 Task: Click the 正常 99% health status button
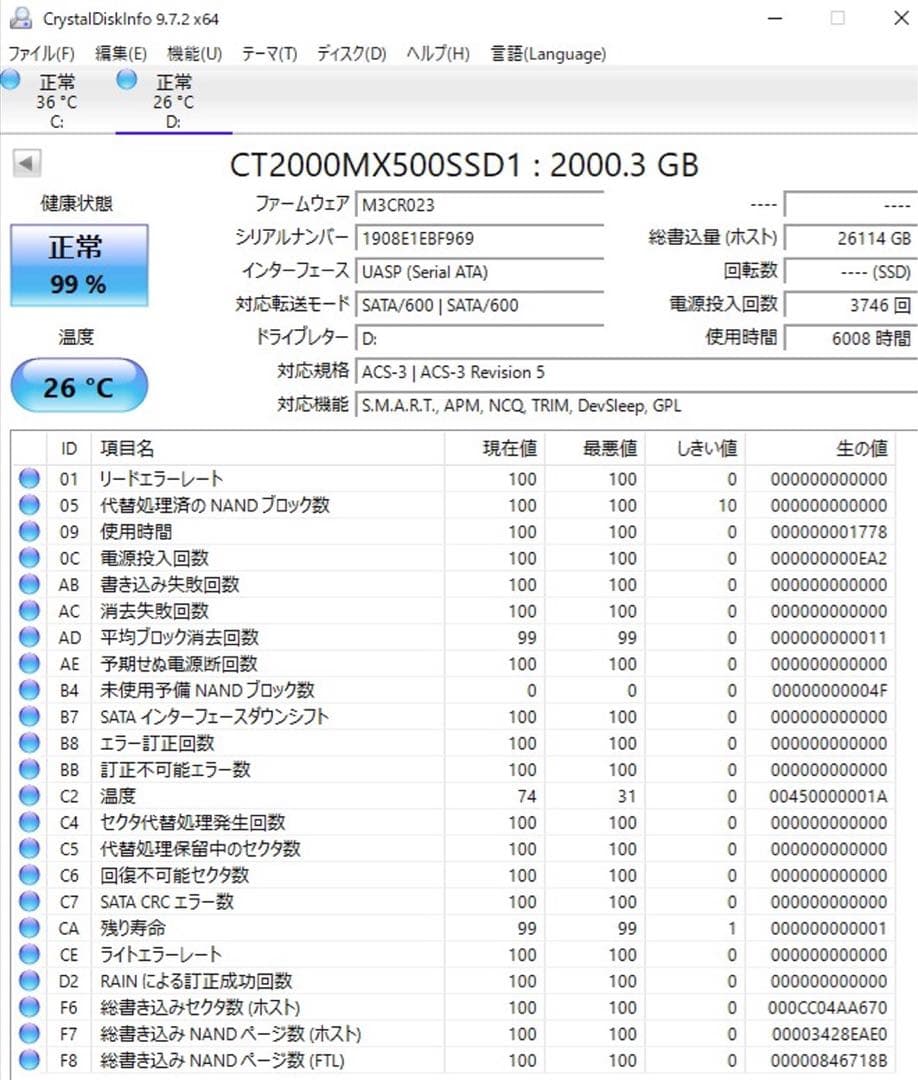[78, 265]
